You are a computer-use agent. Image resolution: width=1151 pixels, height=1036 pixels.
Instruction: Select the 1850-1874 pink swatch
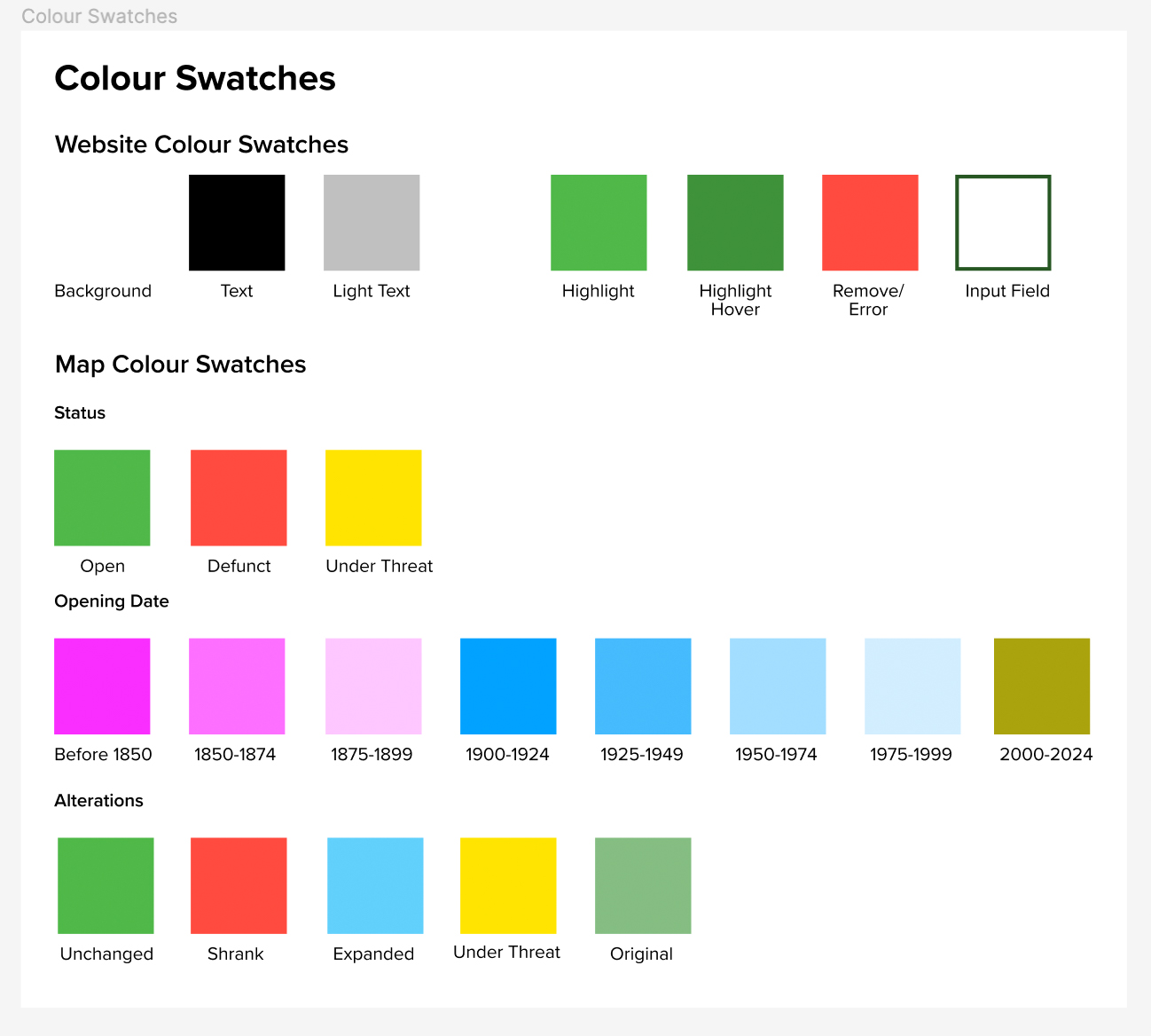pyautogui.click(x=237, y=686)
